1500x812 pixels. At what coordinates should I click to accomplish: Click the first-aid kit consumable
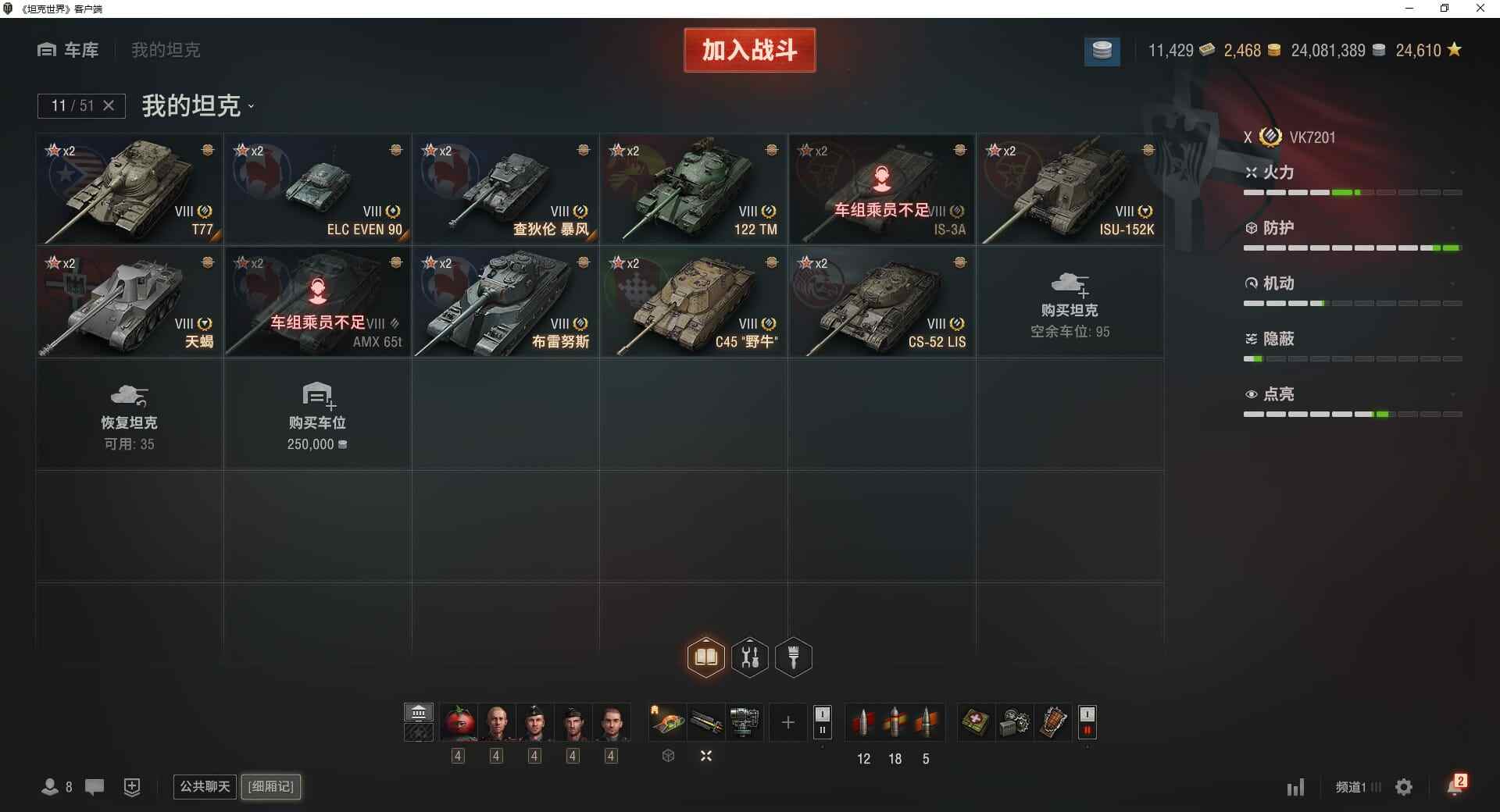pyautogui.click(x=975, y=722)
